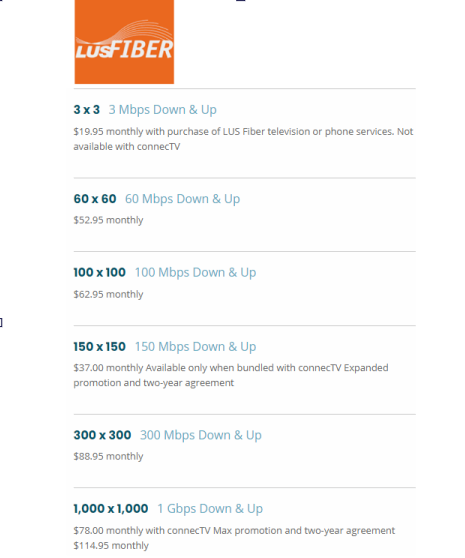Click the $78.00 connecTV Max promotion text
Screen dimensions: 465x558
point(234,531)
